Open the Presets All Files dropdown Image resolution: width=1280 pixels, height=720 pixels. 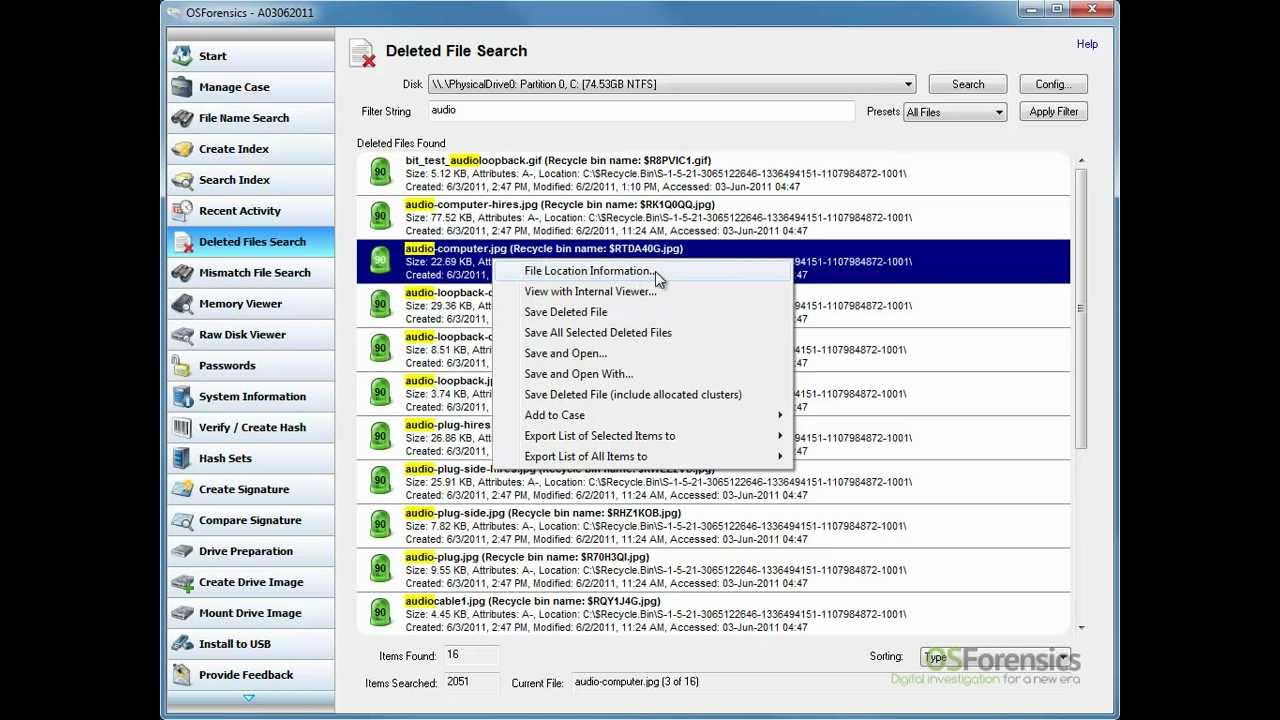(x=954, y=112)
